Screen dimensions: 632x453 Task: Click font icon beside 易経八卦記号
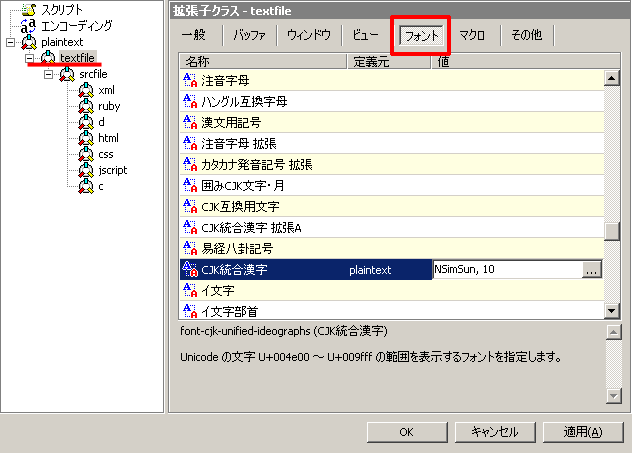tap(190, 248)
